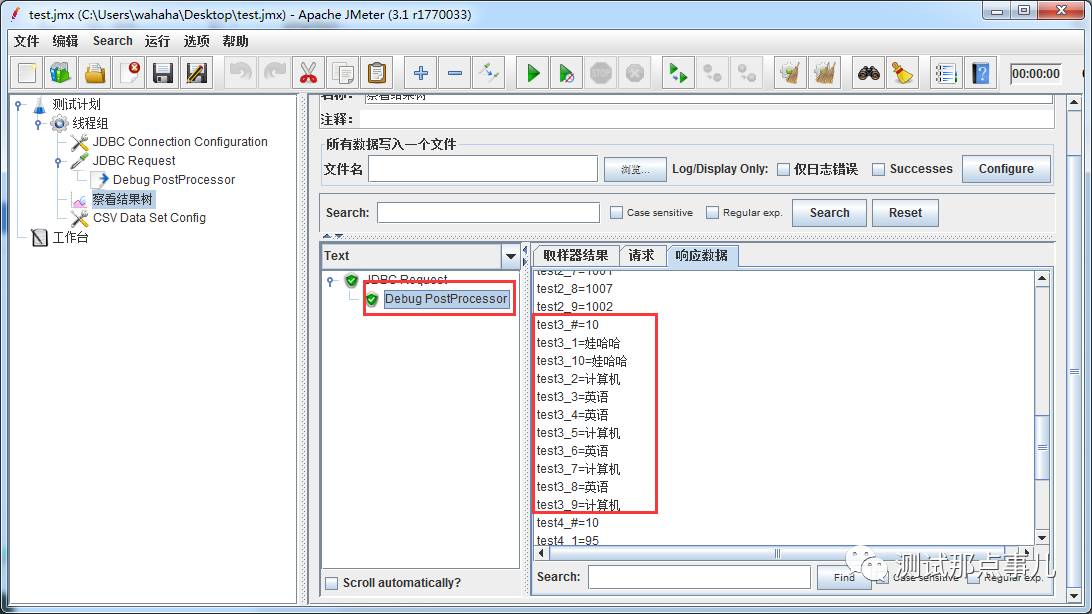Click the Copy icon
1092x614 pixels.
coord(343,73)
